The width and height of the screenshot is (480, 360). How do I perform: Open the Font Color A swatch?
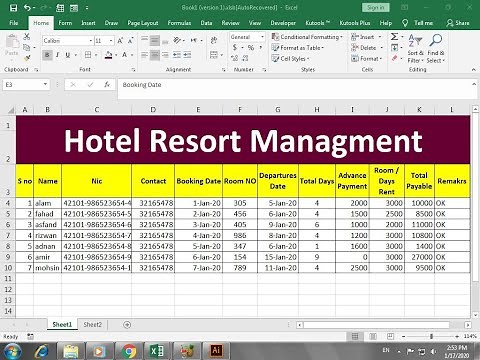coord(125,55)
